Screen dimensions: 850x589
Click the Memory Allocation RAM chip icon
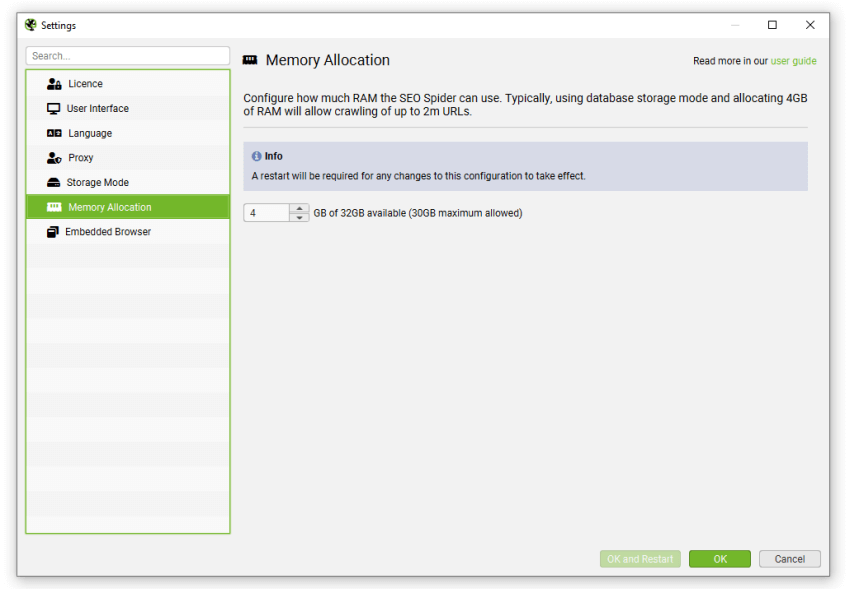coord(54,207)
